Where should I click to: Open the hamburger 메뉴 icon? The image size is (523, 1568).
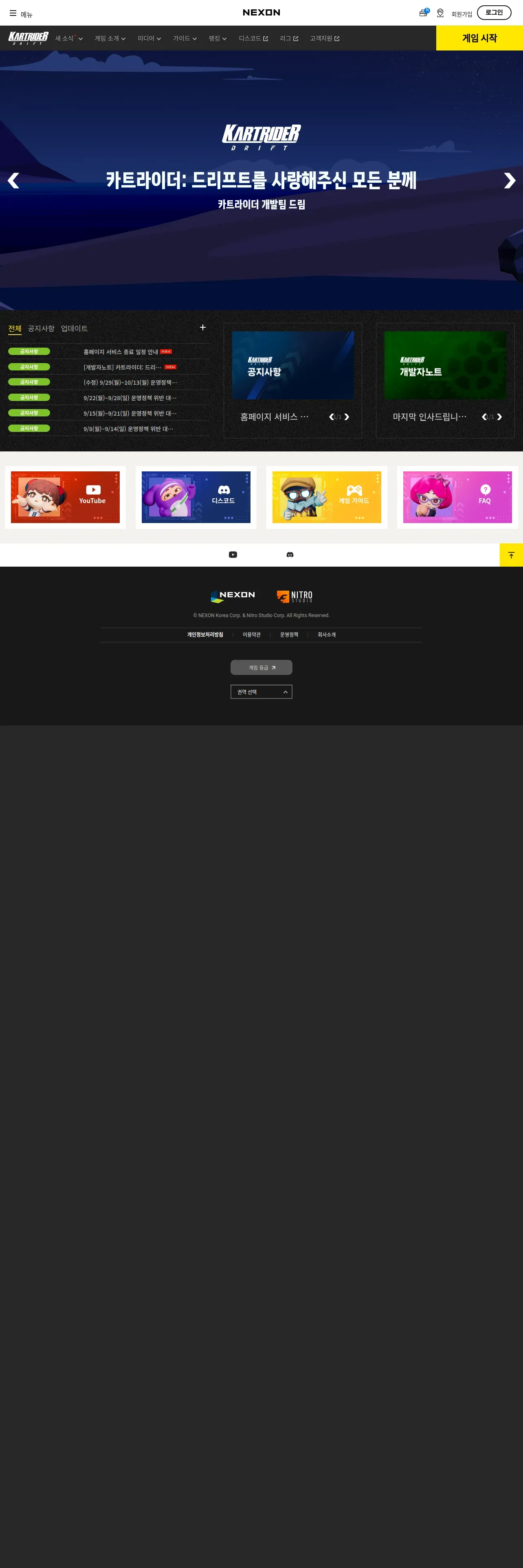point(13,13)
